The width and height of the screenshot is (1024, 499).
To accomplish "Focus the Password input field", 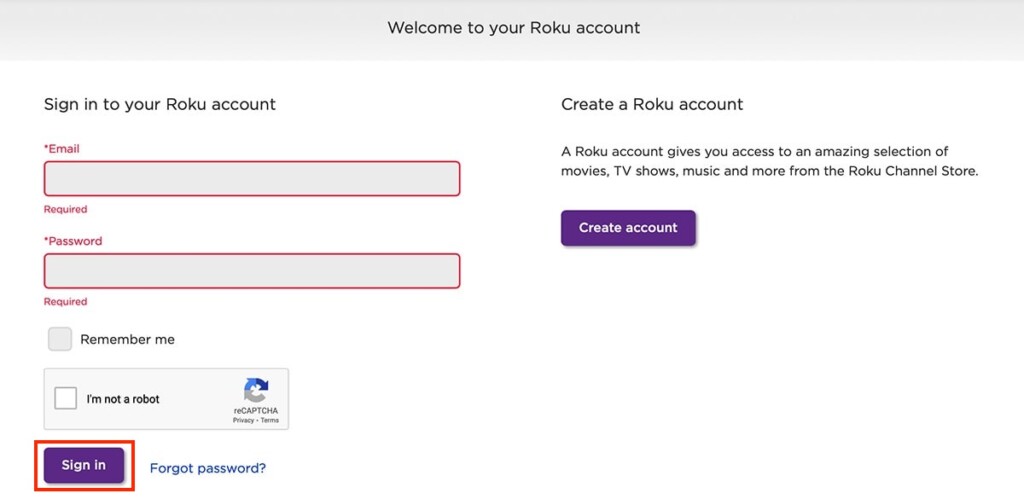I will tap(252, 270).
